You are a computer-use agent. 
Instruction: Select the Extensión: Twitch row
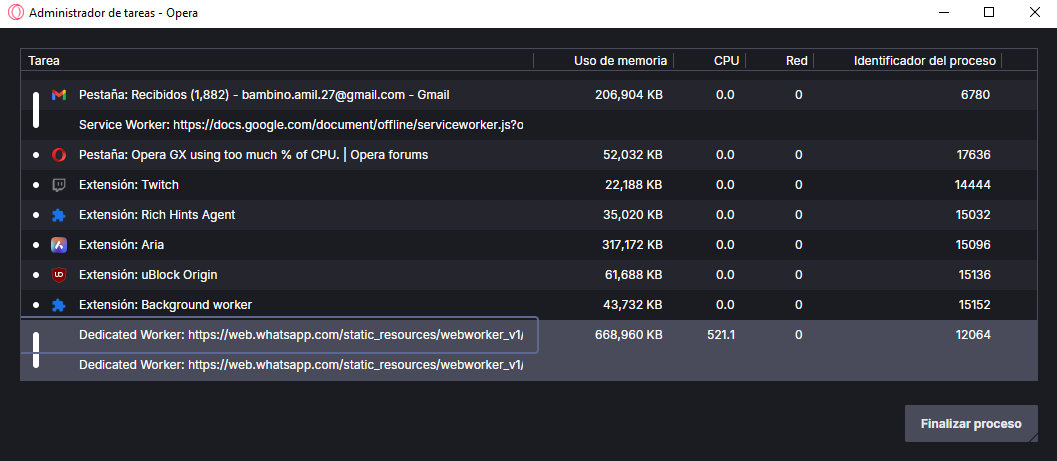528,185
